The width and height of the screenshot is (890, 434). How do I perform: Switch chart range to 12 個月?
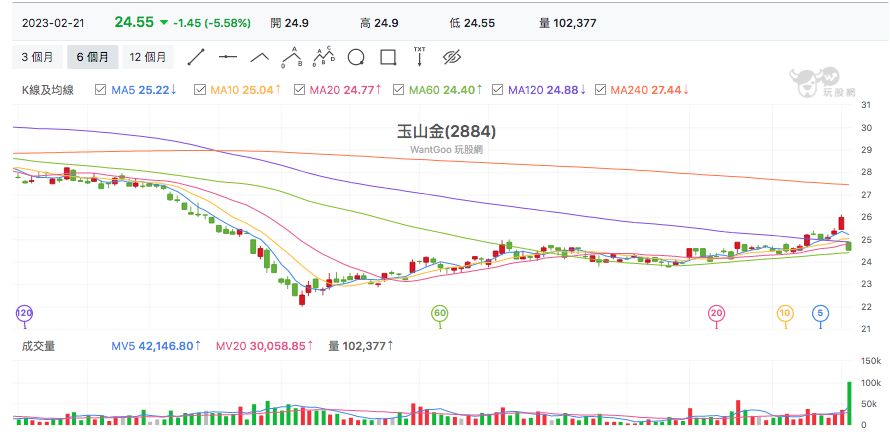tap(148, 57)
